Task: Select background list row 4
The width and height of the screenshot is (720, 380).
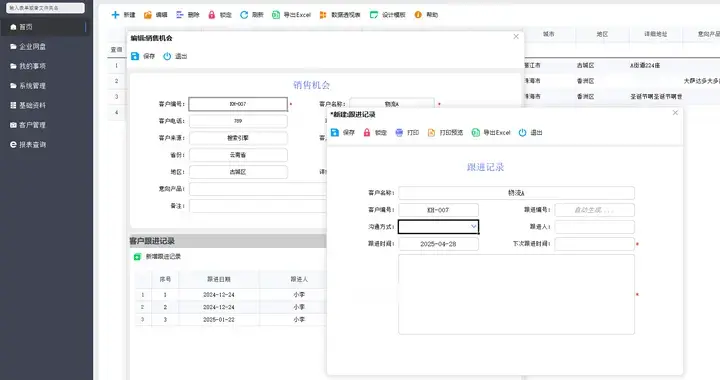Action: point(117,112)
